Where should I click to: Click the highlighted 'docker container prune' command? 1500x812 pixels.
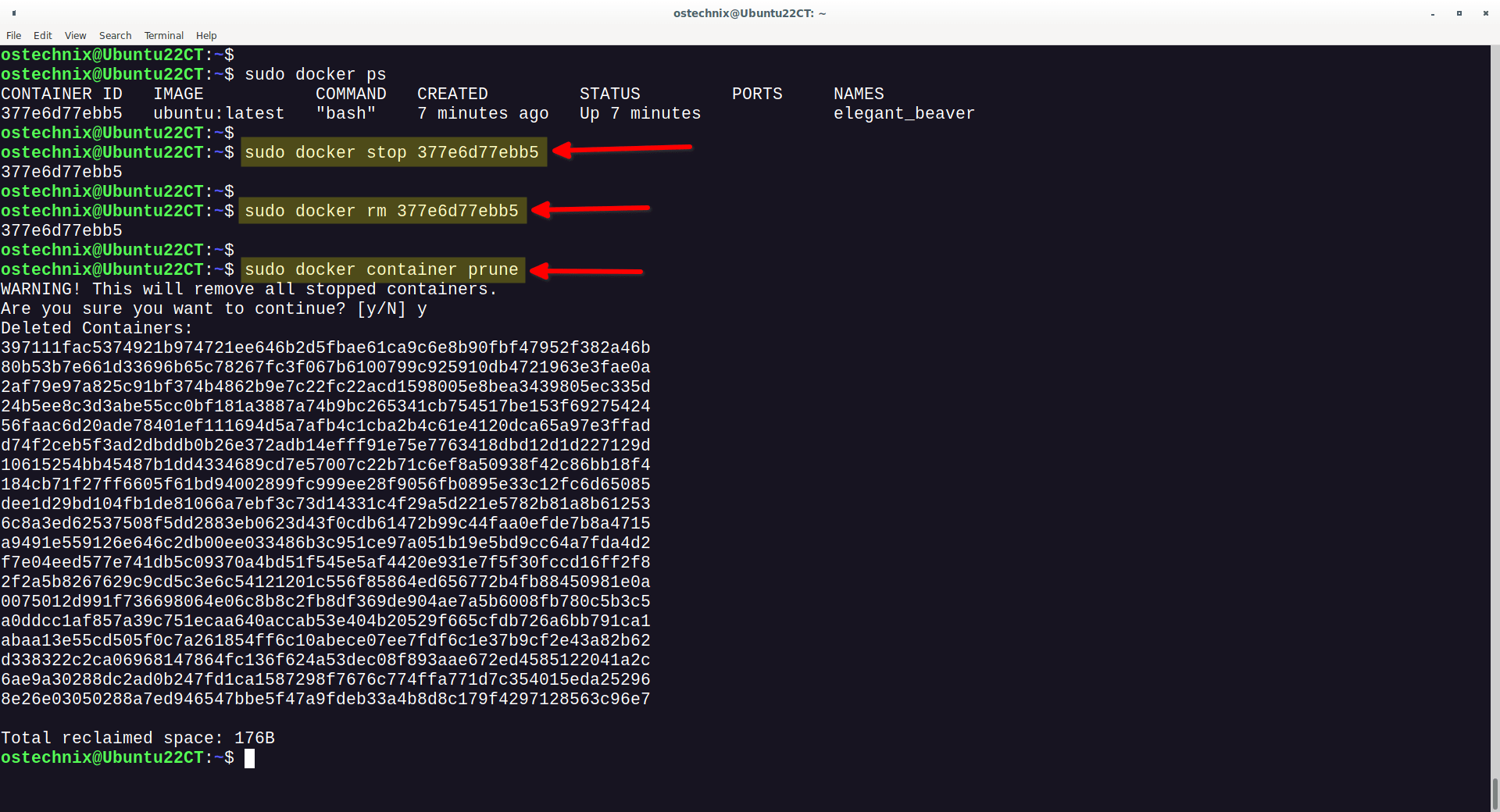click(382, 269)
